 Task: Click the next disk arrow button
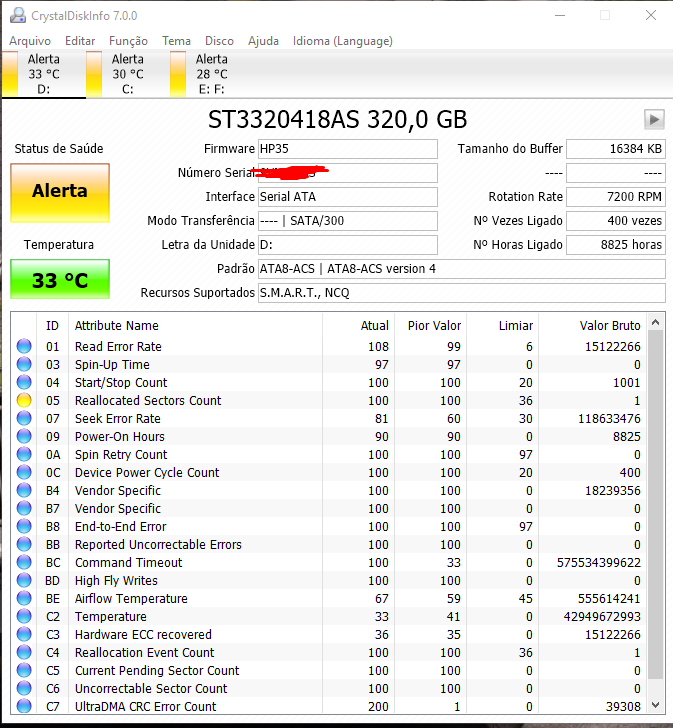point(654,120)
